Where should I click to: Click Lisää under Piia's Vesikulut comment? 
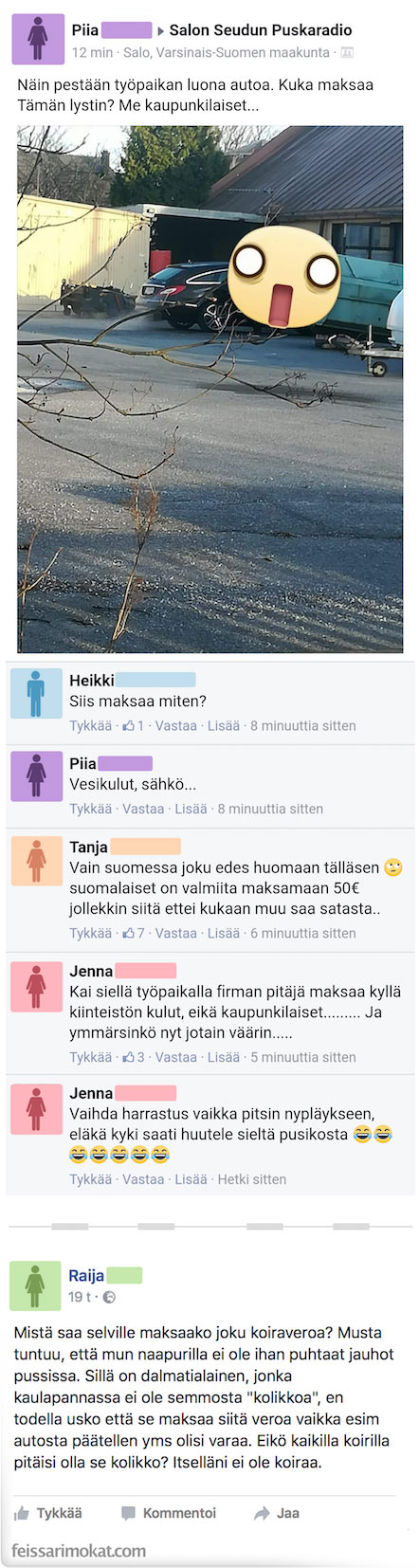(191, 809)
